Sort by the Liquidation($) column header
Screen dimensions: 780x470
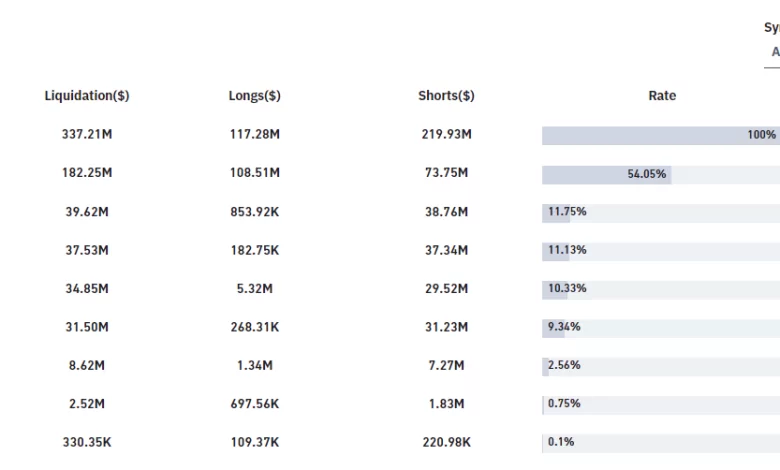click(x=87, y=96)
